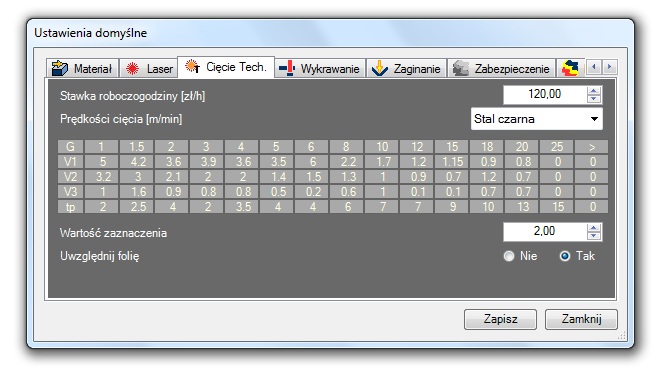The width and height of the screenshot is (663, 378).
Task: Click V1 cell with value 4.2
Action: (x=137, y=162)
